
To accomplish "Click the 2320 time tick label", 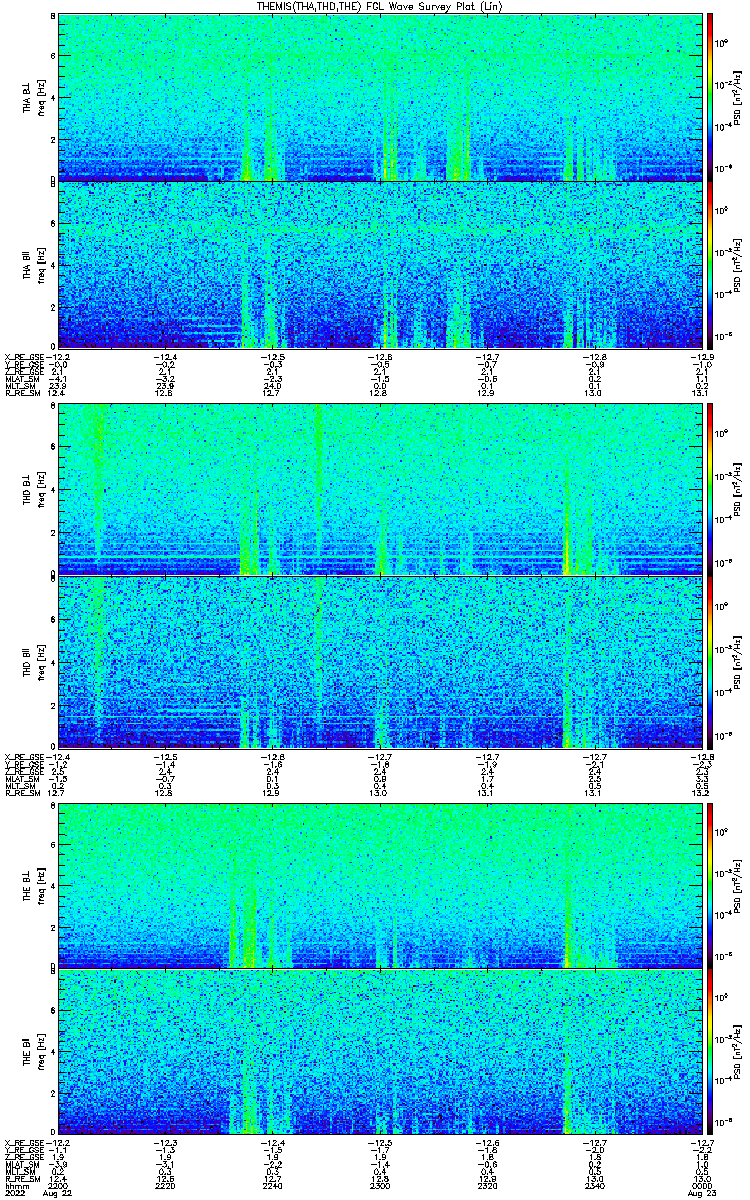I will 486,1184.
